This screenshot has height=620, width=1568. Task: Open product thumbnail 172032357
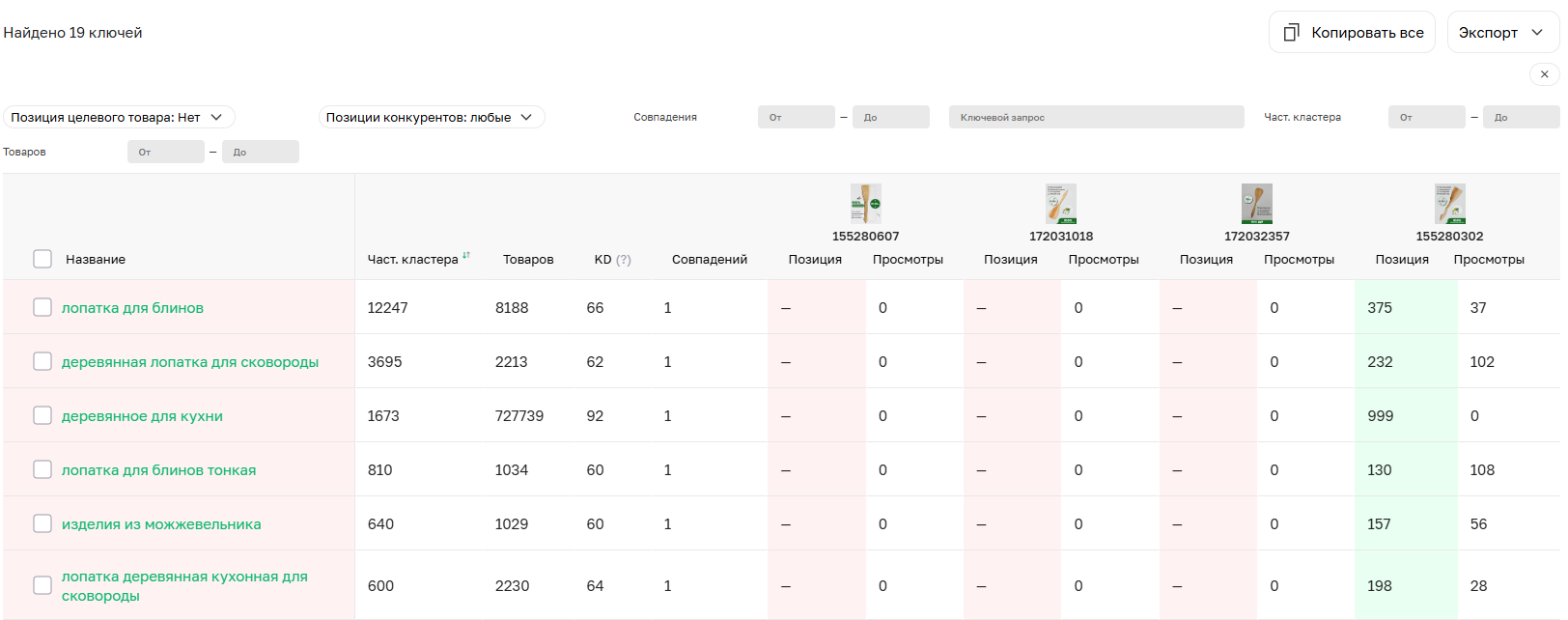coord(1256,204)
